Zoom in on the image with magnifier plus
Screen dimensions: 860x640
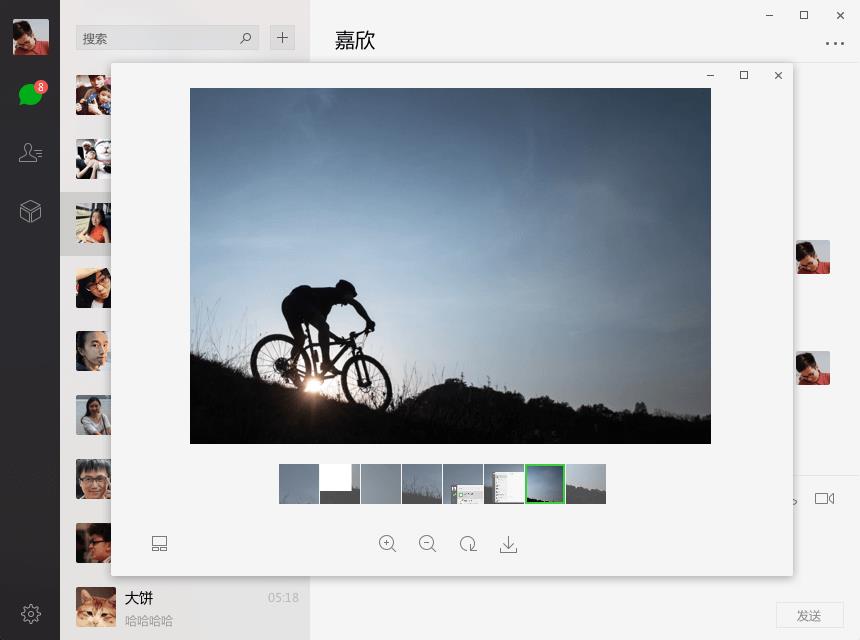pyautogui.click(x=387, y=543)
